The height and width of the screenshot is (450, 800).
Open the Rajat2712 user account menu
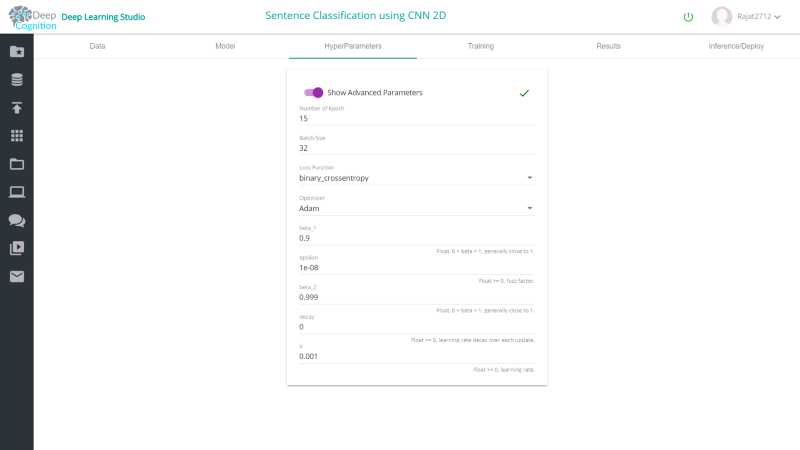[x=746, y=16]
